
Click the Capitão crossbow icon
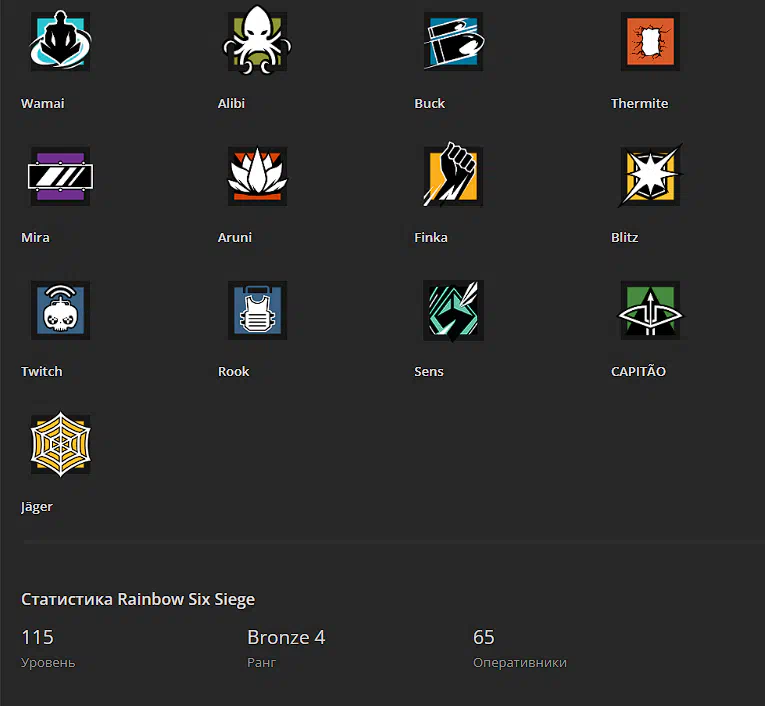pos(650,310)
